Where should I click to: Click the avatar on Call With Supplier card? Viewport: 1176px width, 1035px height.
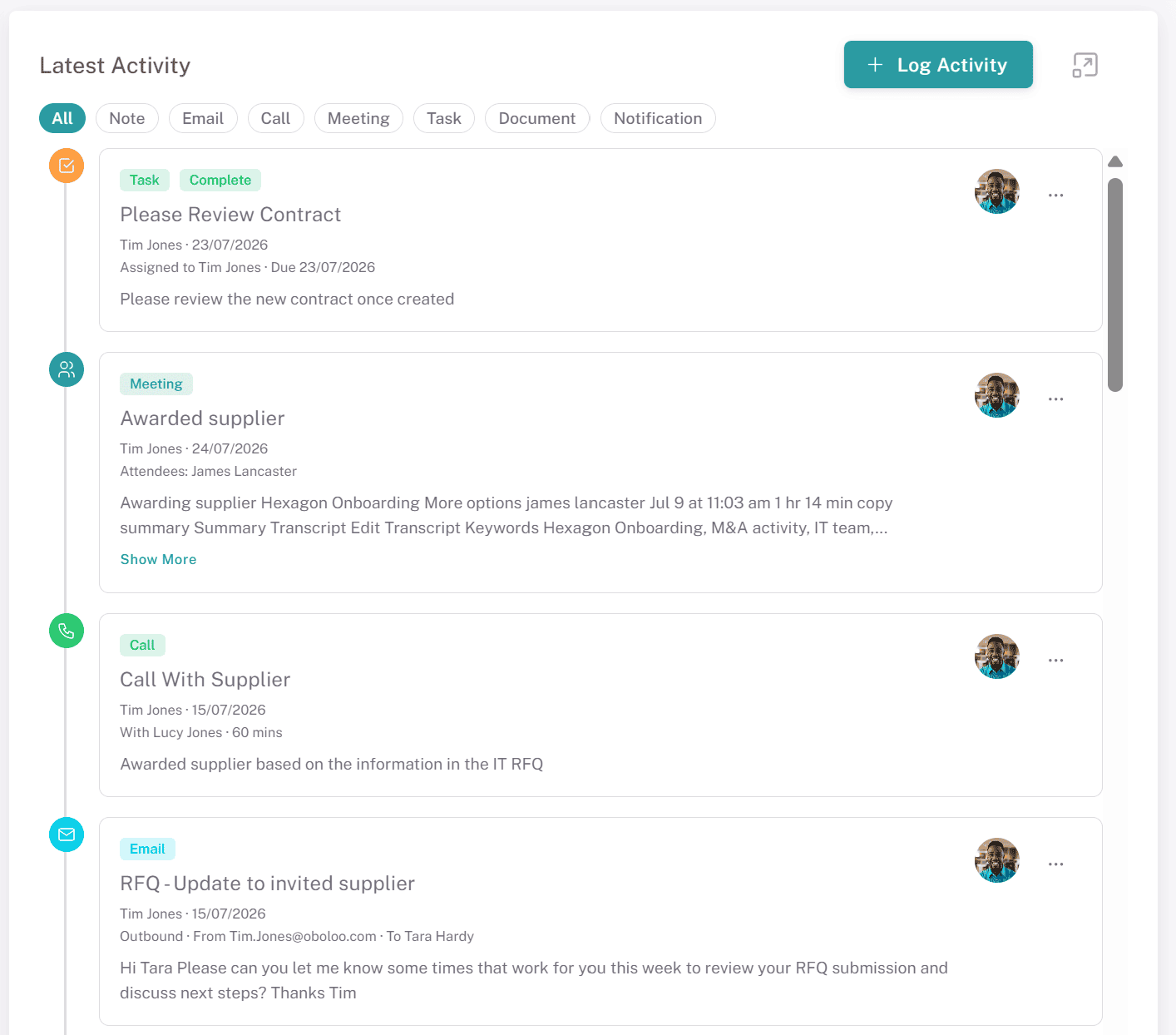(997, 656)
